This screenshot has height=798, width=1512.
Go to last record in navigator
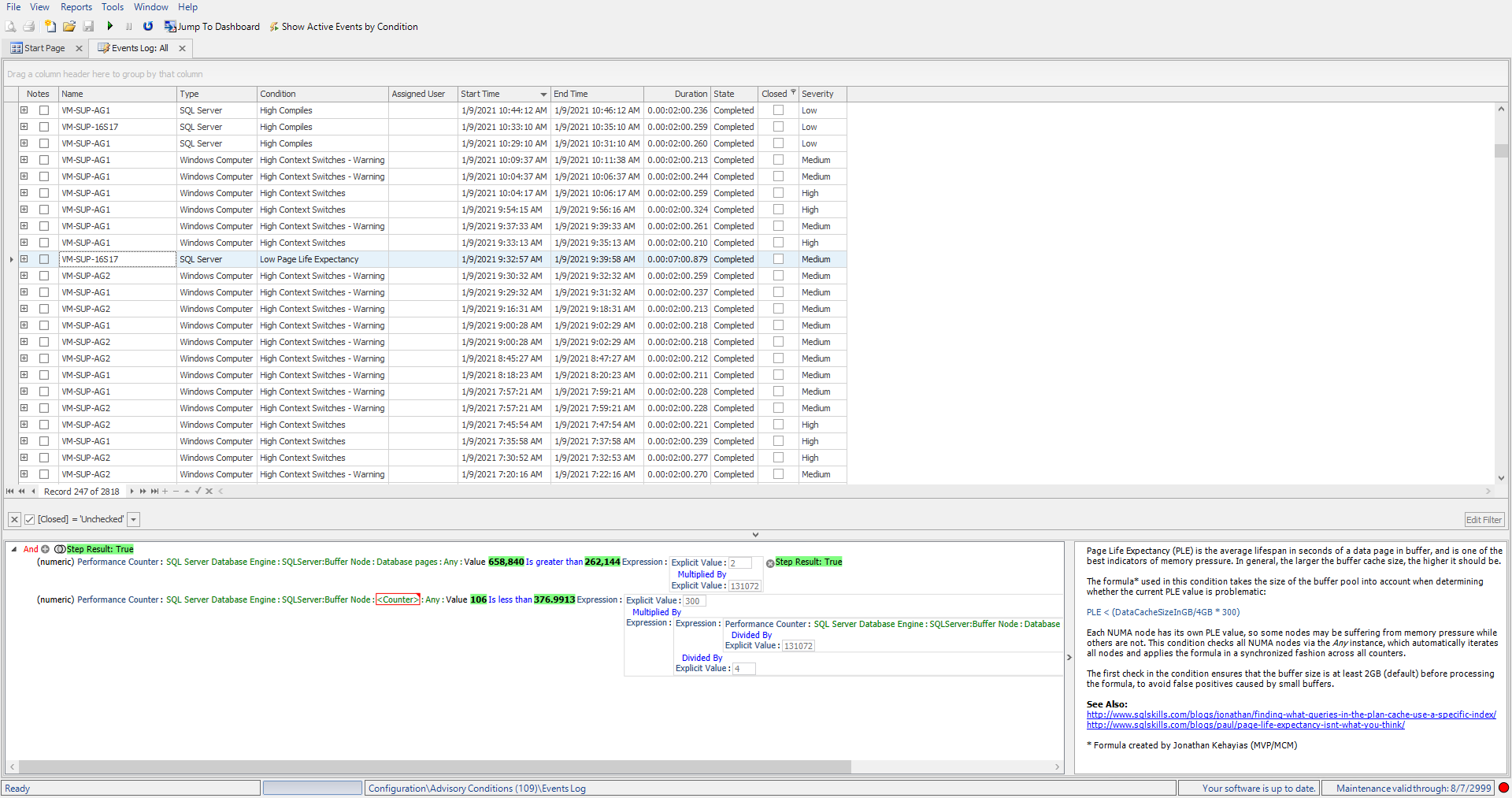154,492
